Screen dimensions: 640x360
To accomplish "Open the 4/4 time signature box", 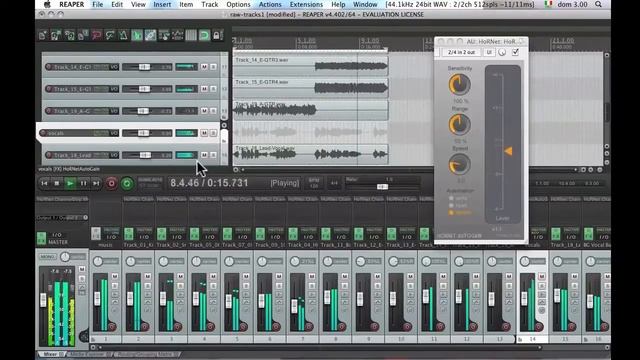I will coord(334,183).
